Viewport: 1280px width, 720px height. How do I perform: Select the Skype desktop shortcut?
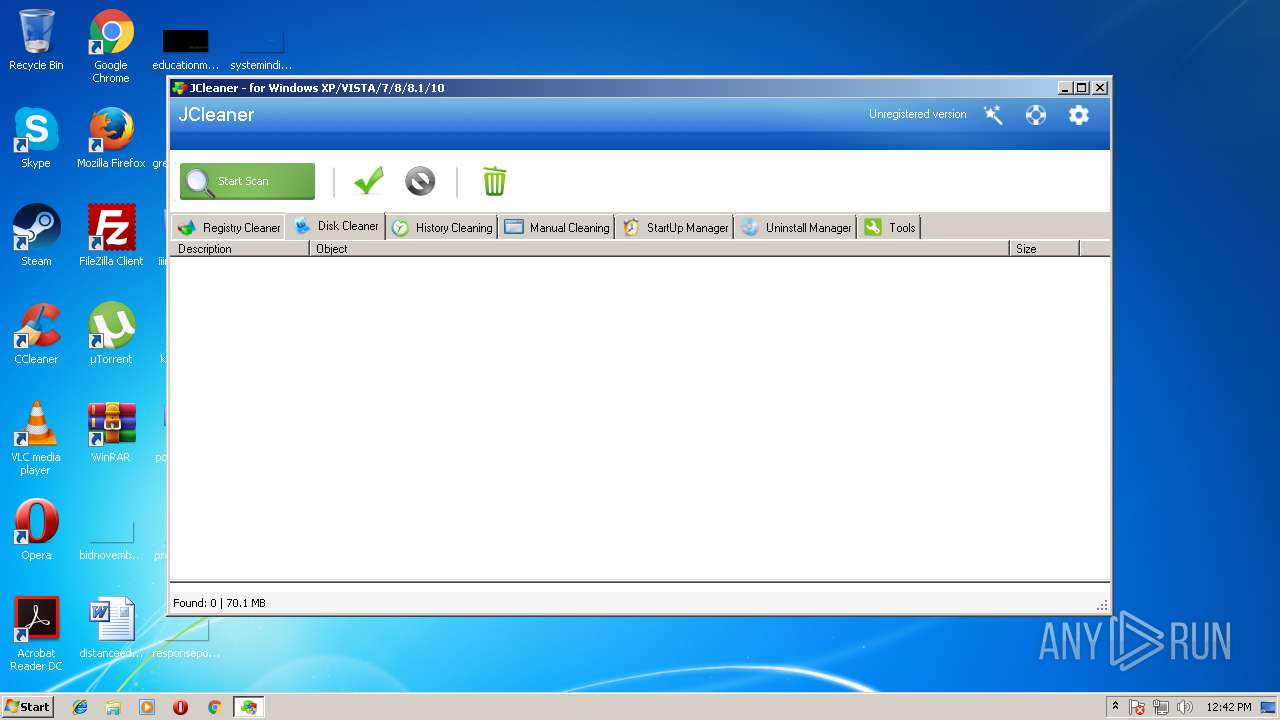point(36,138)
